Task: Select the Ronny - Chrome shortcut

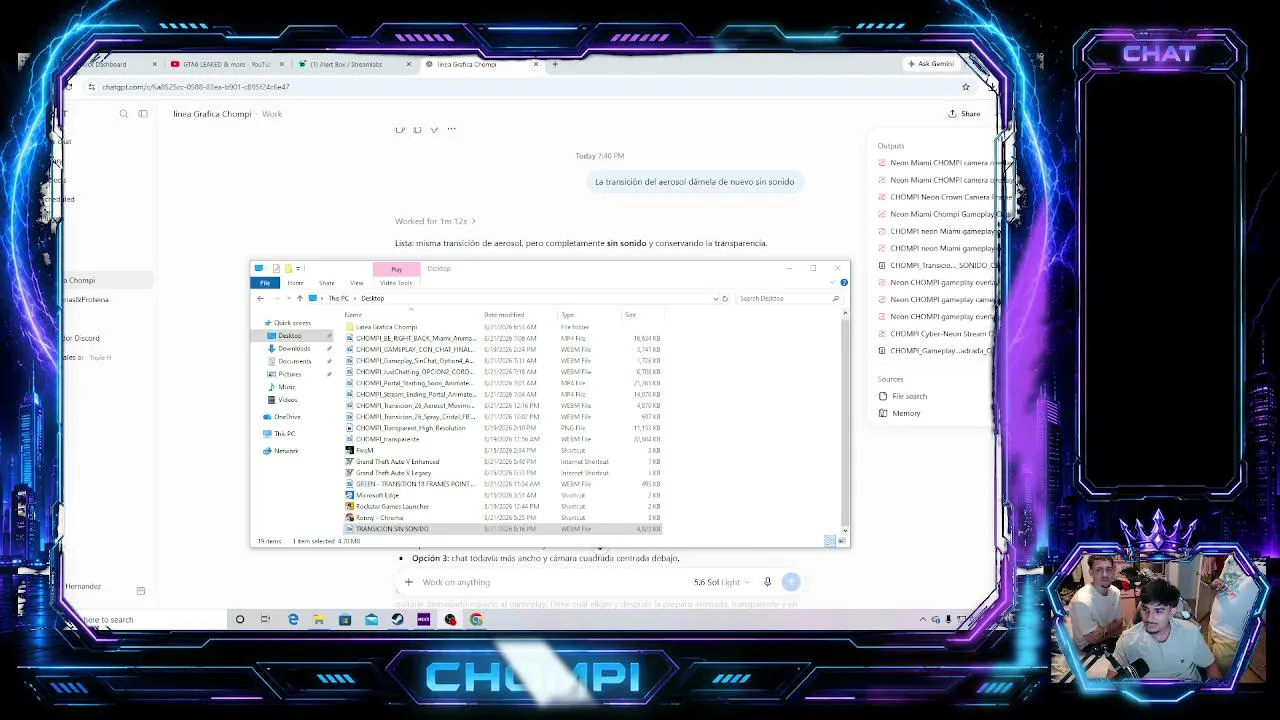Action: click(x=379, y=518)
